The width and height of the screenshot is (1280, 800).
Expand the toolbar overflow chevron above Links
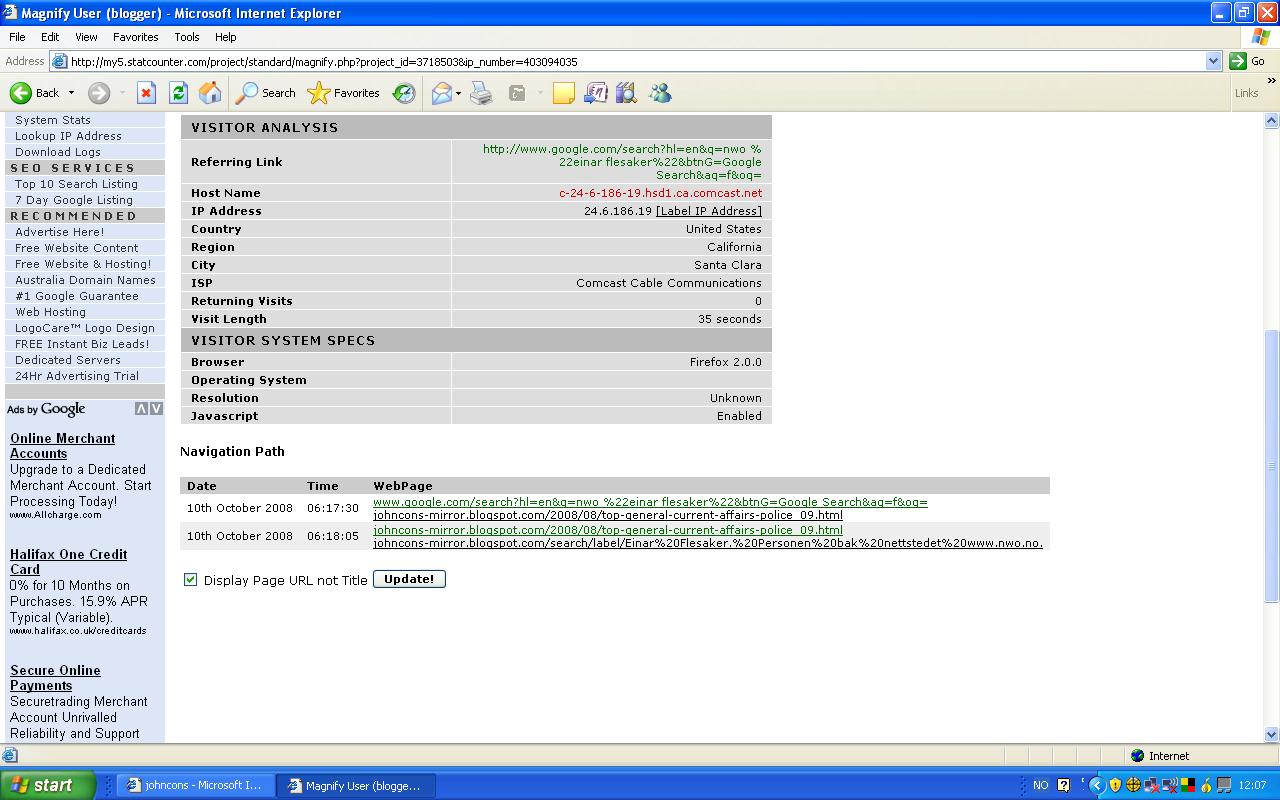[x=1271, y=81]
